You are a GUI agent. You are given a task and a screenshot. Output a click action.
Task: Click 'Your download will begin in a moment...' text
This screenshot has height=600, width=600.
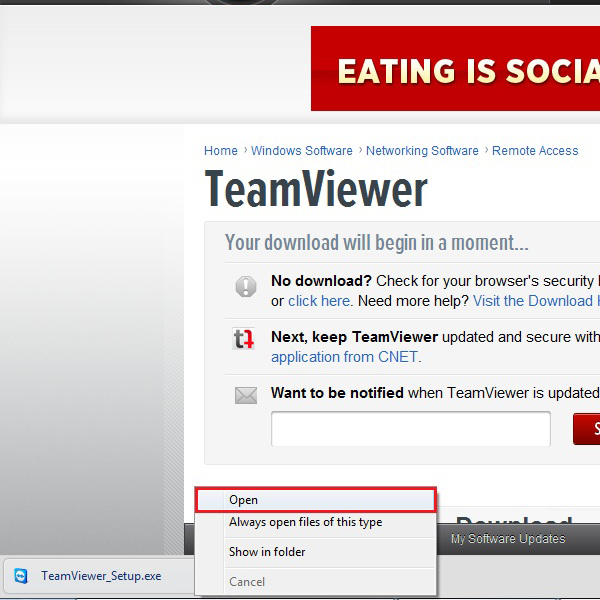point(377,243)
